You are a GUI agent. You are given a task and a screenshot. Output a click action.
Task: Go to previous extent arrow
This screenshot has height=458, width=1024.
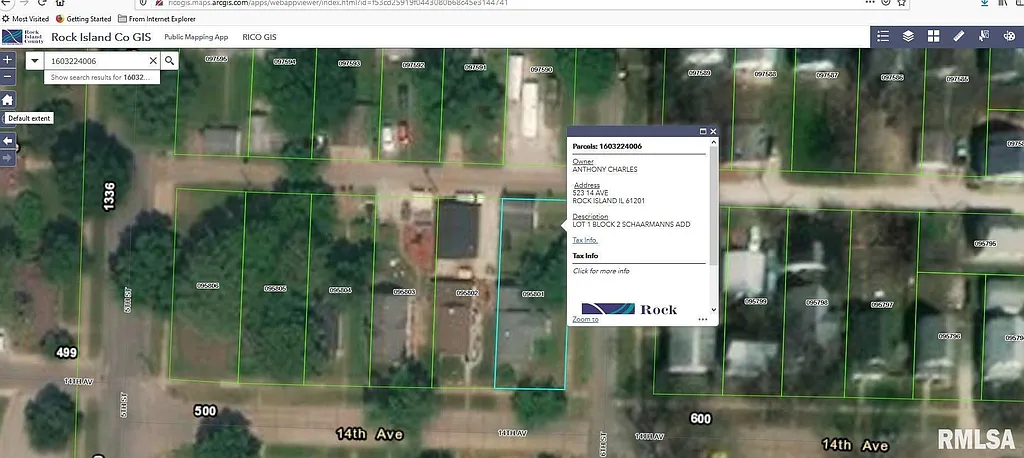8,141
